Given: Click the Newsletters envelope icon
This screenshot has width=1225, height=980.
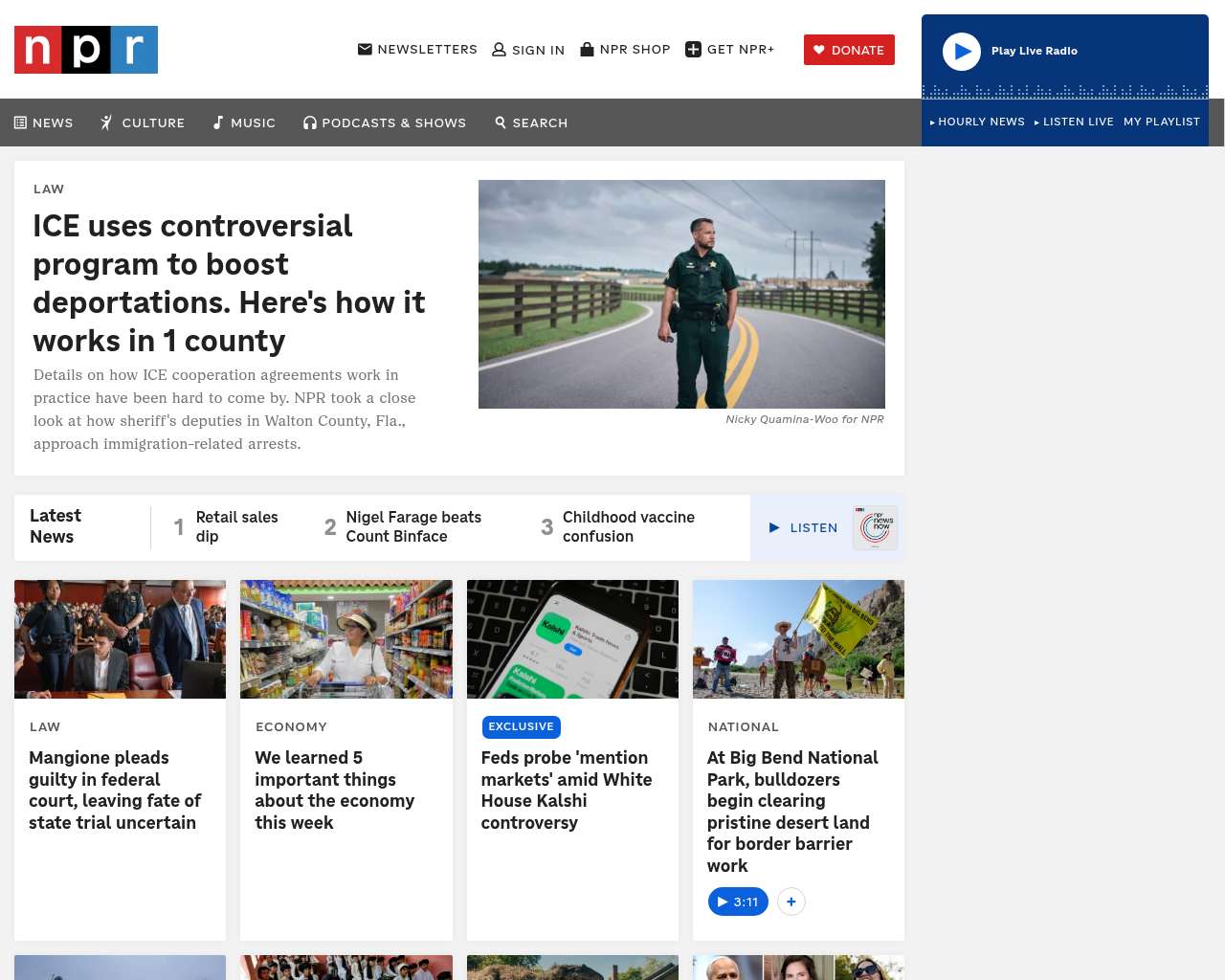Looking at the screenshot, I should [x=365, y=50].
